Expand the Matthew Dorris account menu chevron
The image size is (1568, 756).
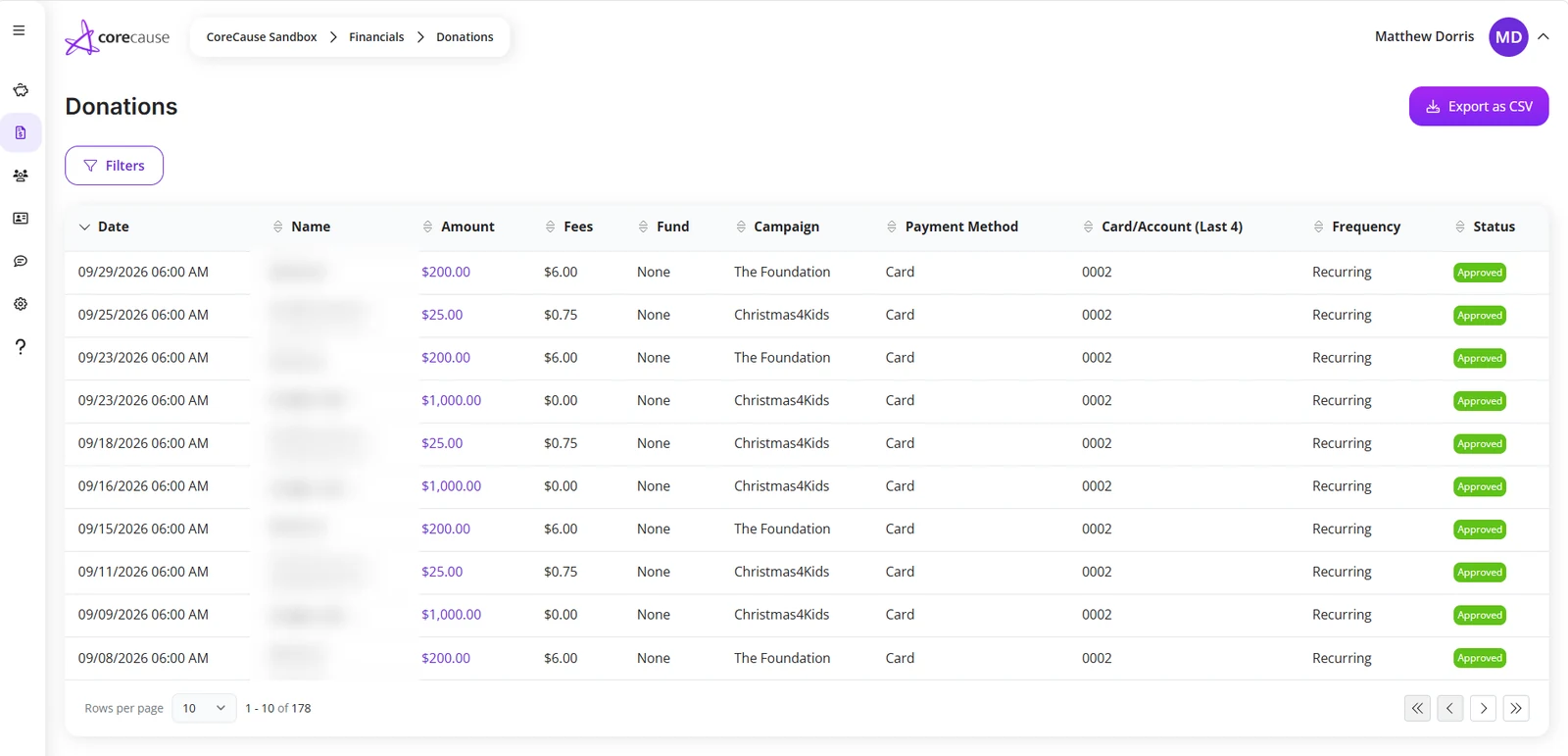click(1543, 36)
